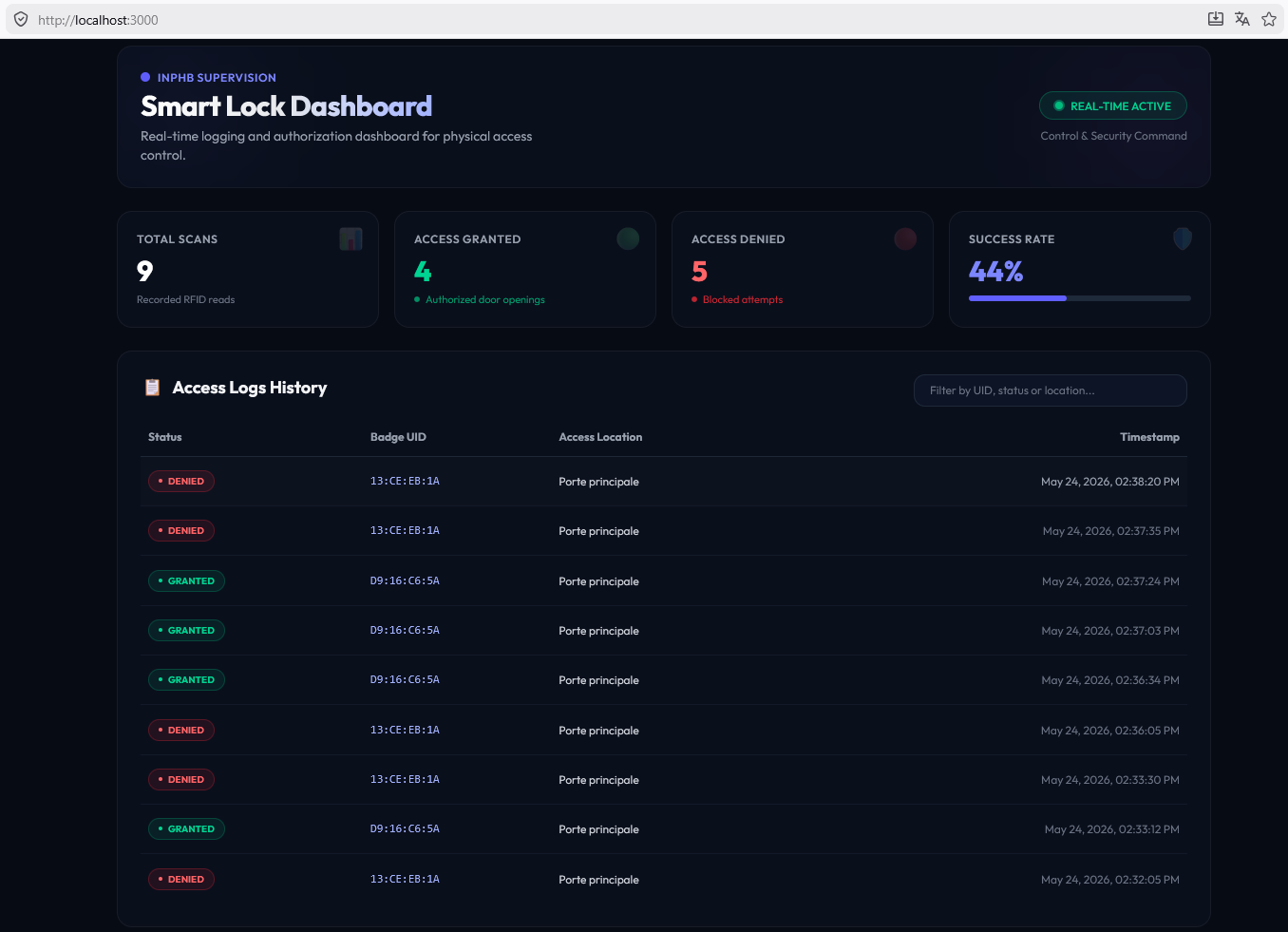Click the Access Granted count 4

point(423,272)
